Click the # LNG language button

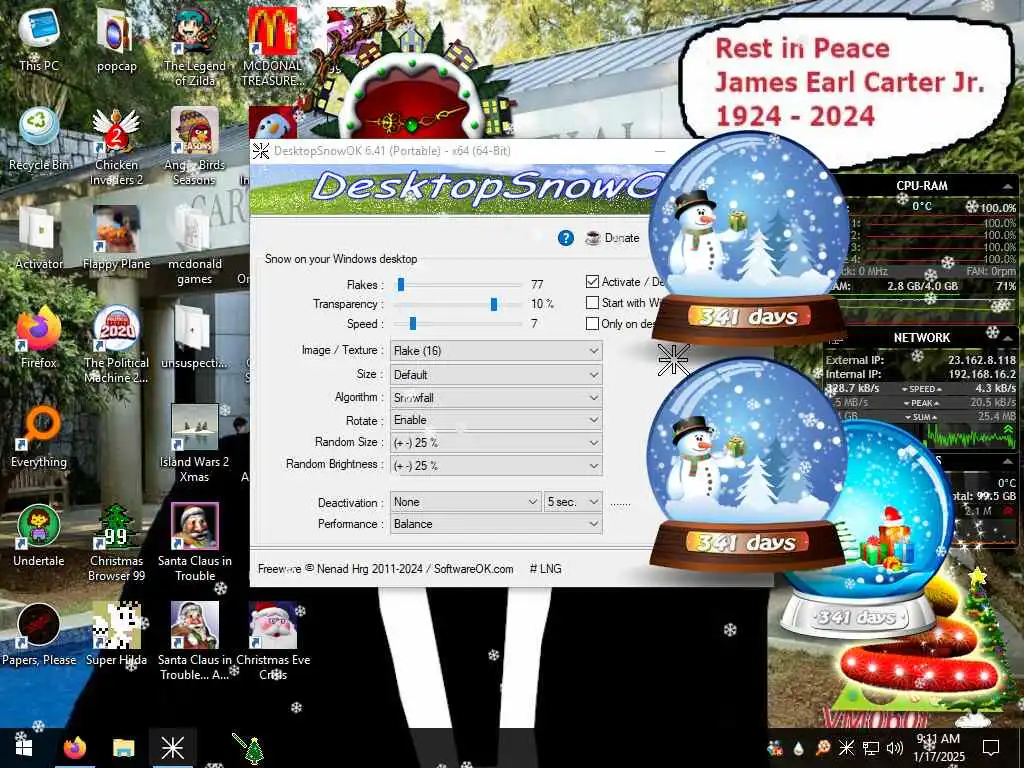point(545,569)
